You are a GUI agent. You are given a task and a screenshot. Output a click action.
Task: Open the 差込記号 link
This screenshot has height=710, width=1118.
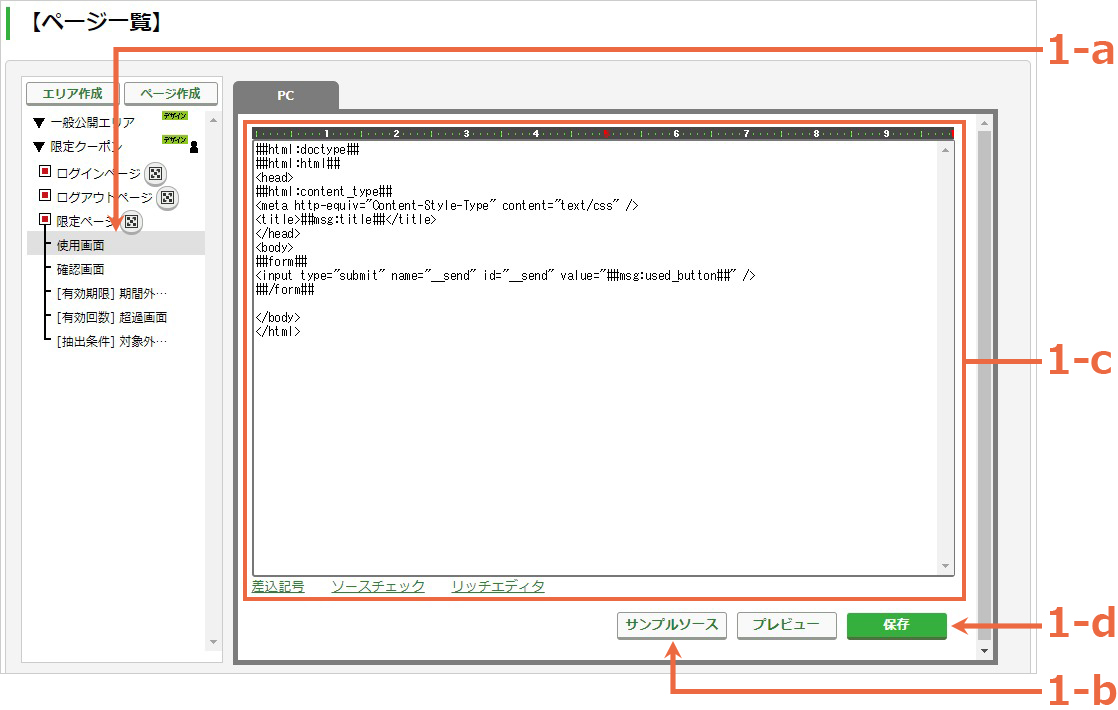[278, 586]
